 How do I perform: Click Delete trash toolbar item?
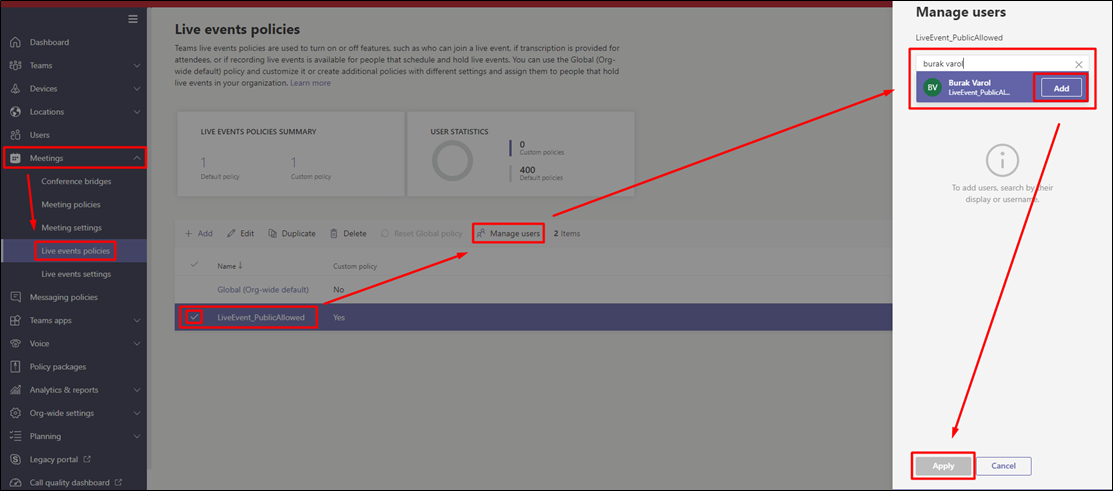[349, 233]
